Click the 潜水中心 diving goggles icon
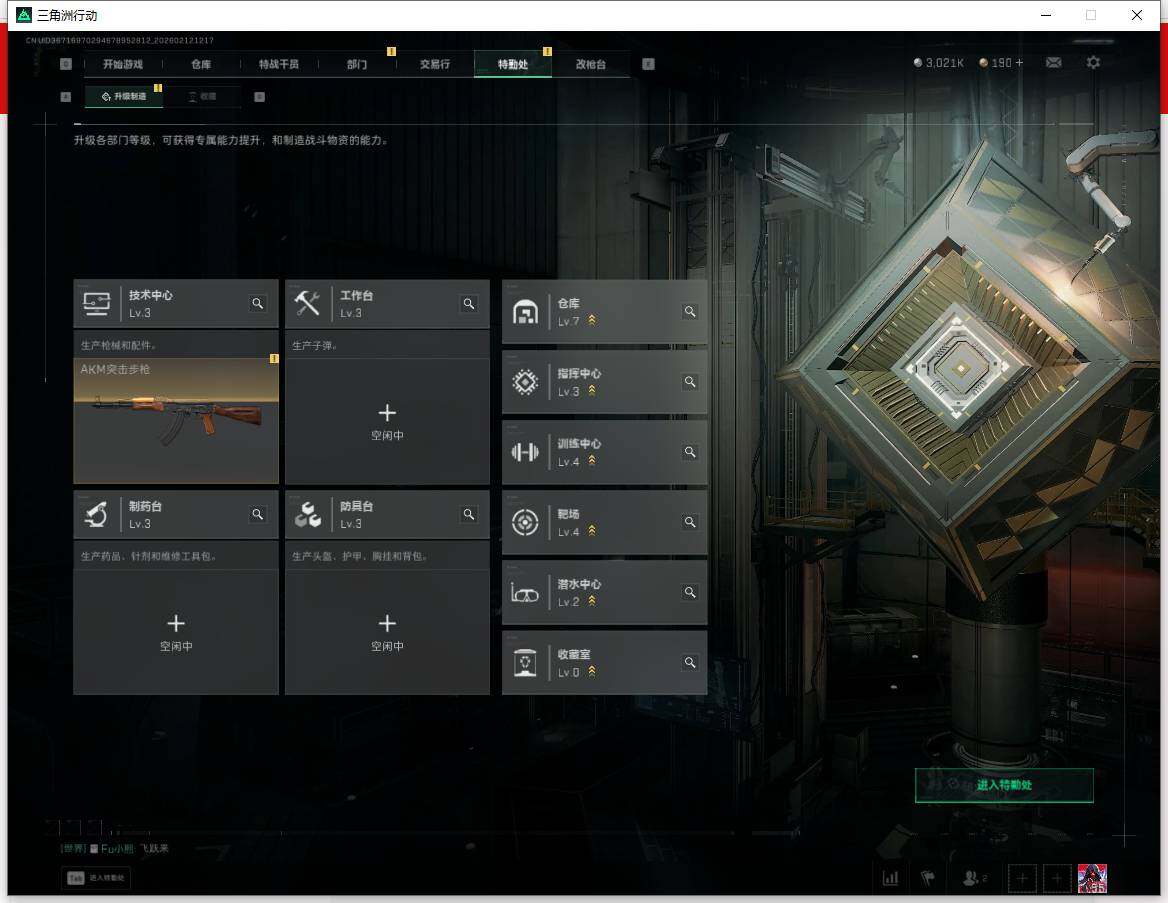This screenshot has height=903, width=1168. (525, 594)
